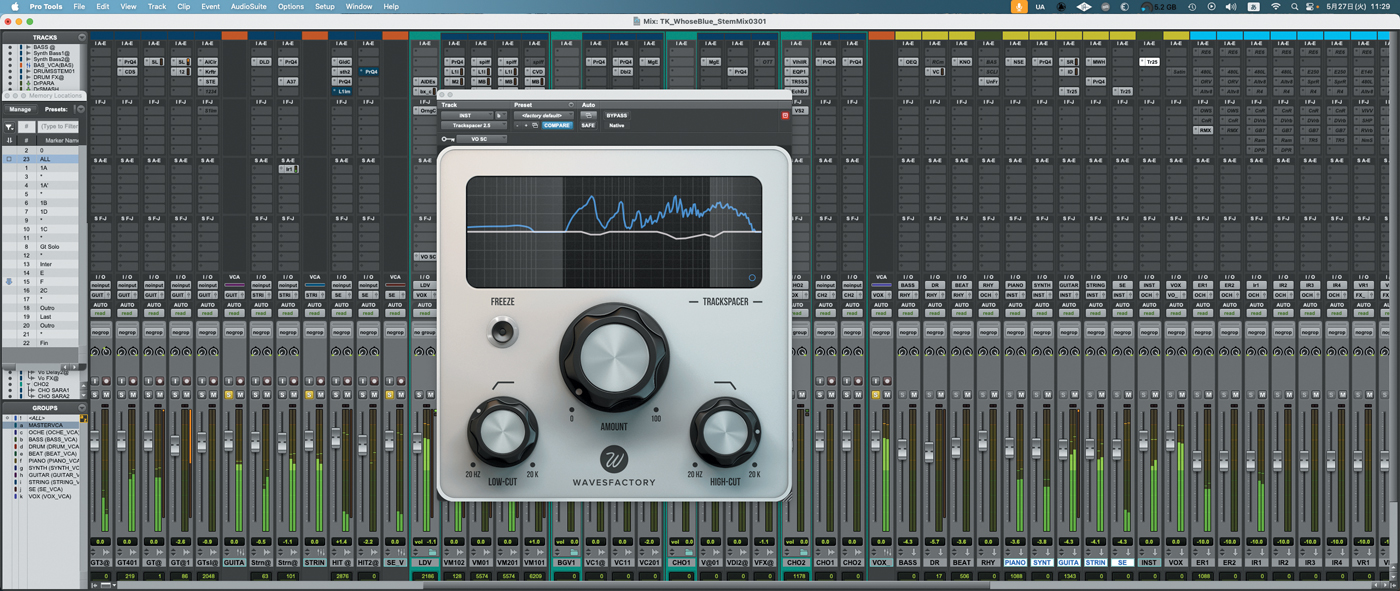
Task: Select the MASTERVCA group
Action: pyautogui.click(x=44, y=425)
